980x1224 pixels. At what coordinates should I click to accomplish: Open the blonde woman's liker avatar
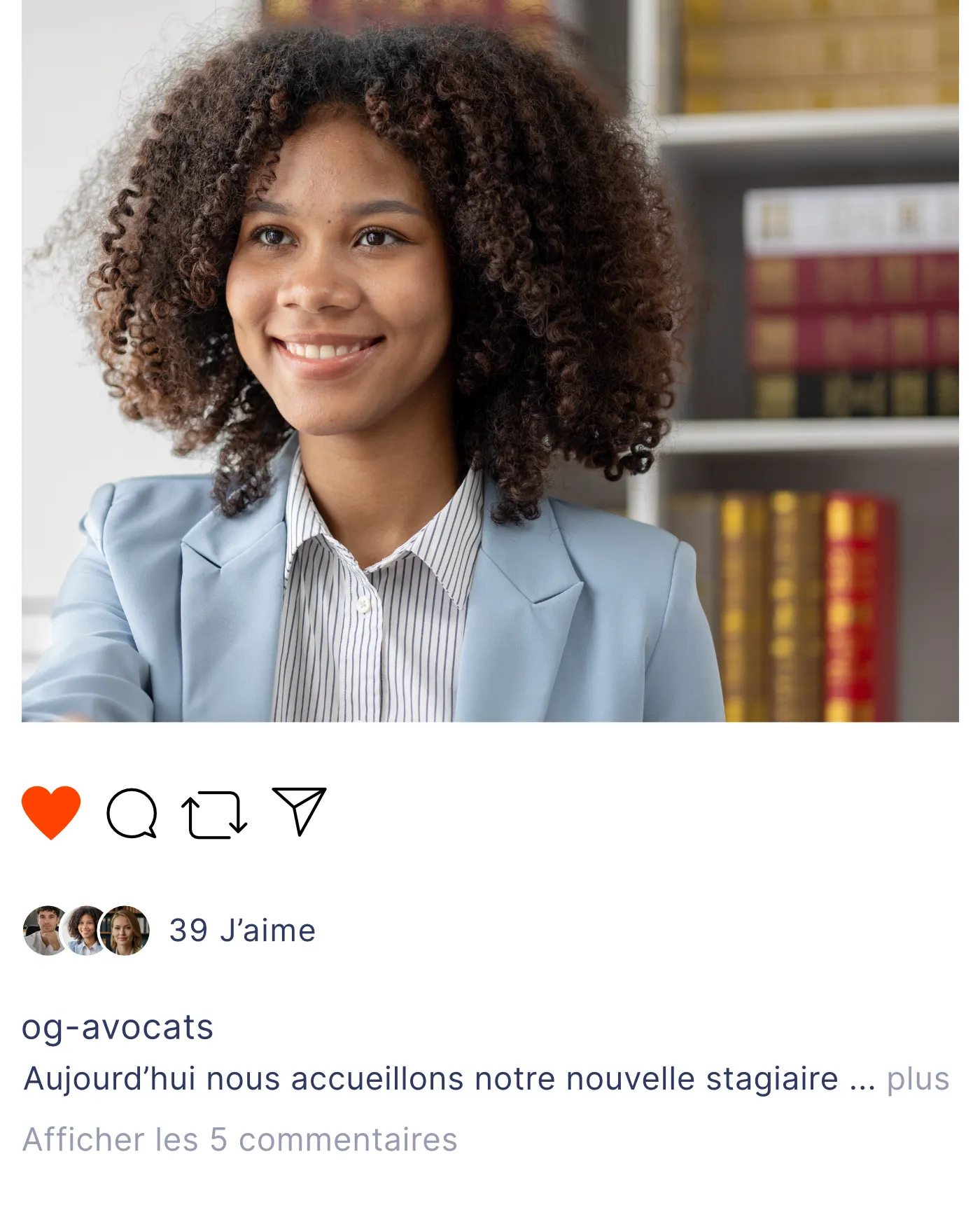[x=125, y=931]
